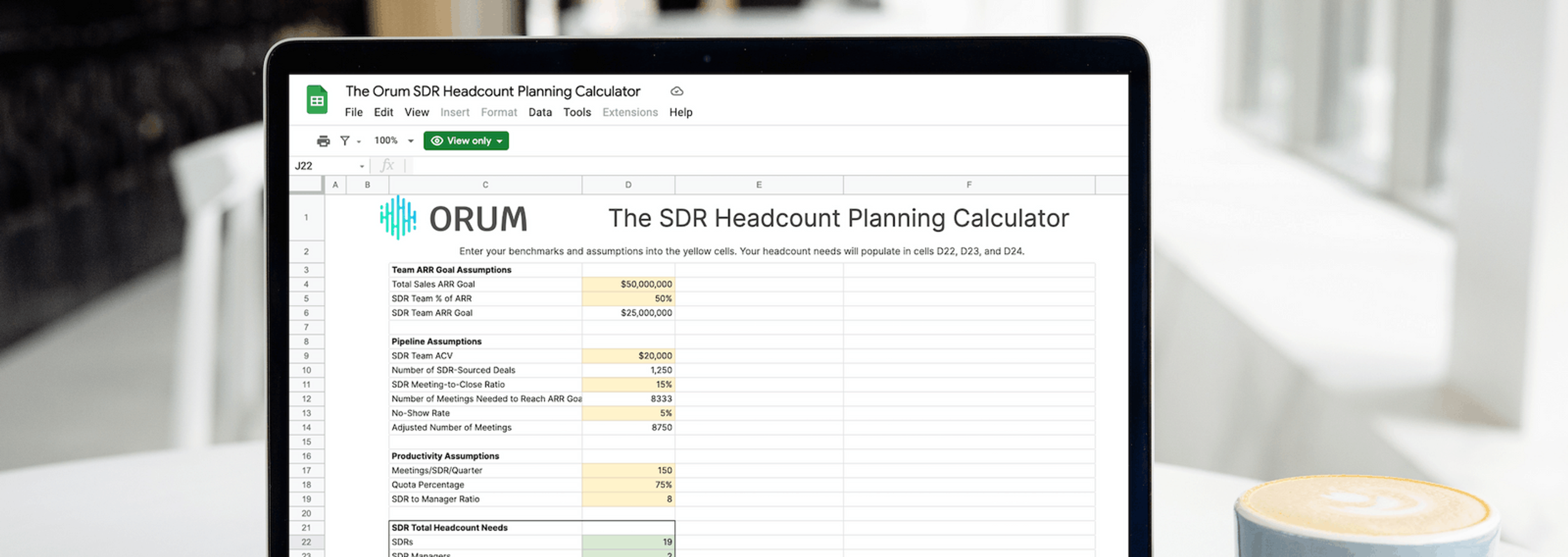The width and height of the screenshot is (1568, 557).
Task: Click the print icon in toolbar
Action: point(323,141)
